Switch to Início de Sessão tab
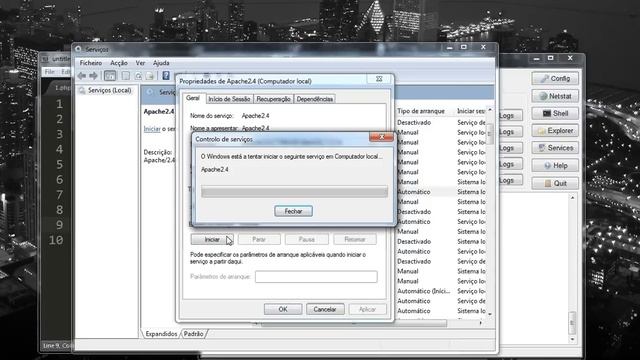640x360 pixels. (x=229, y=99)
